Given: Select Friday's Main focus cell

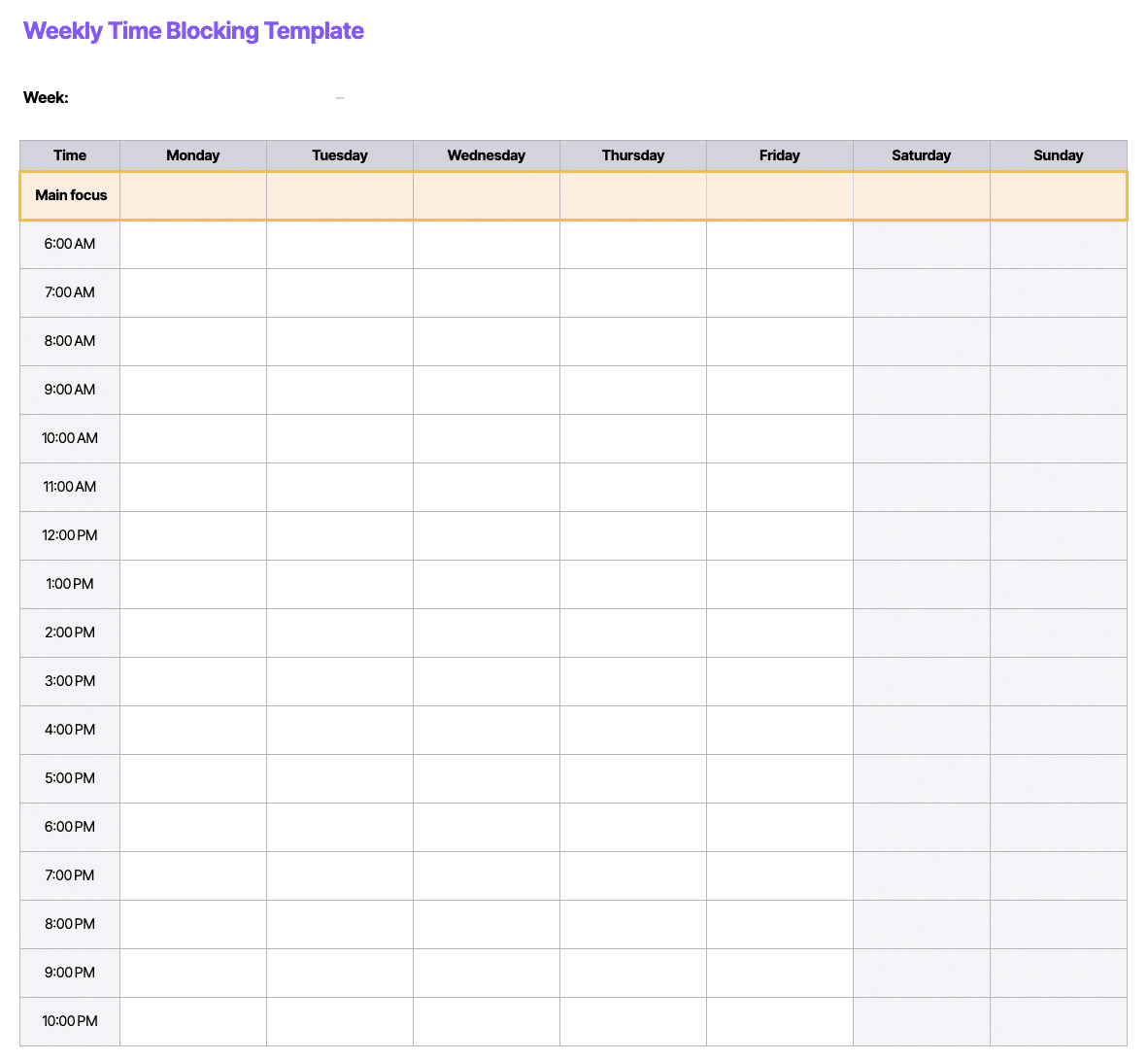Looking at the screenshot, I should click(x=780, y=195).
